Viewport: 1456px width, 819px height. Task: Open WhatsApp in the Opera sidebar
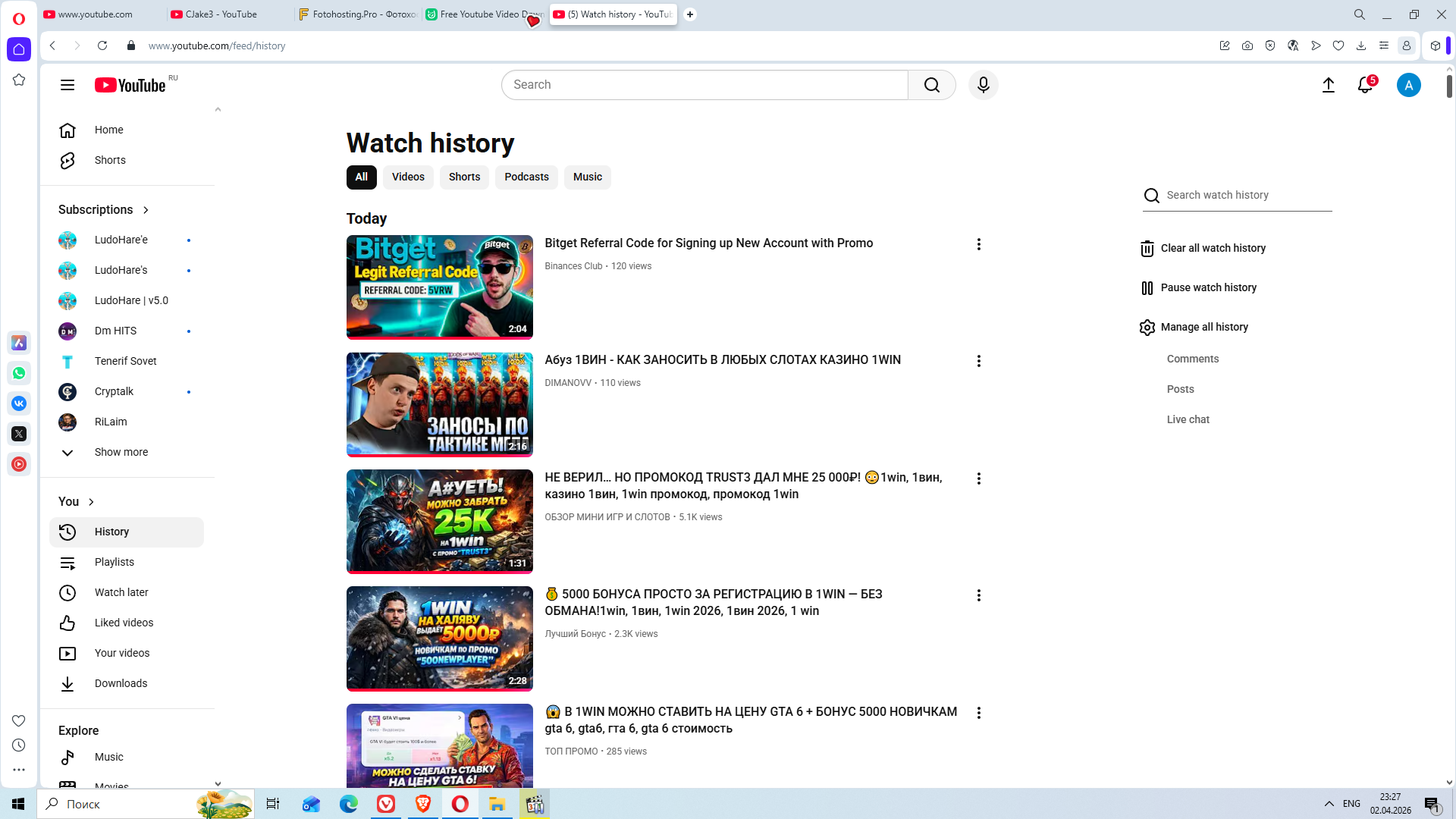(x=19, y=373)
